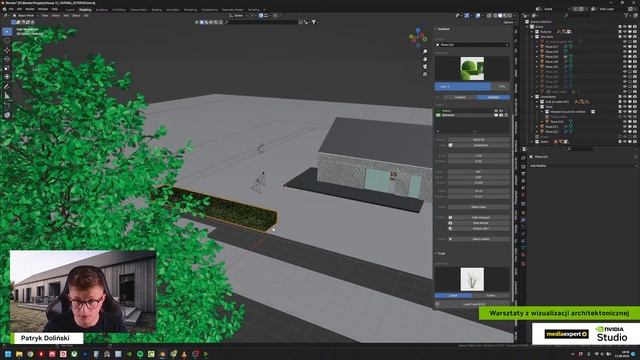Click blue button under the twig thumbnail
Image resolution: width=640 pixels, height=360 pixels.
pyautogui.click(x=453, y=295)
